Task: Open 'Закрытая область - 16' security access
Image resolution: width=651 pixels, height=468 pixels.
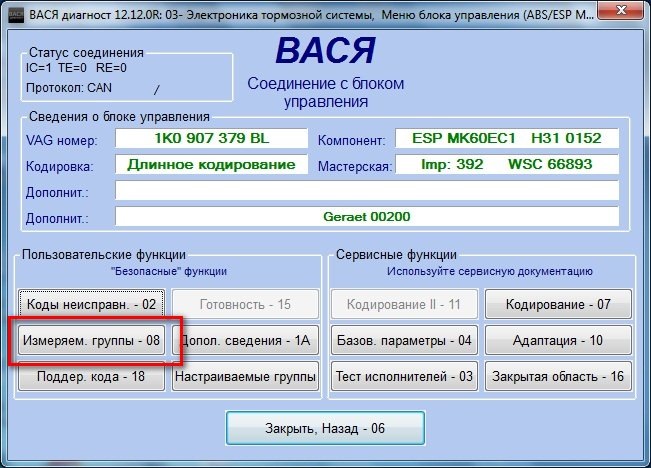Action: (x=558, y=377)
